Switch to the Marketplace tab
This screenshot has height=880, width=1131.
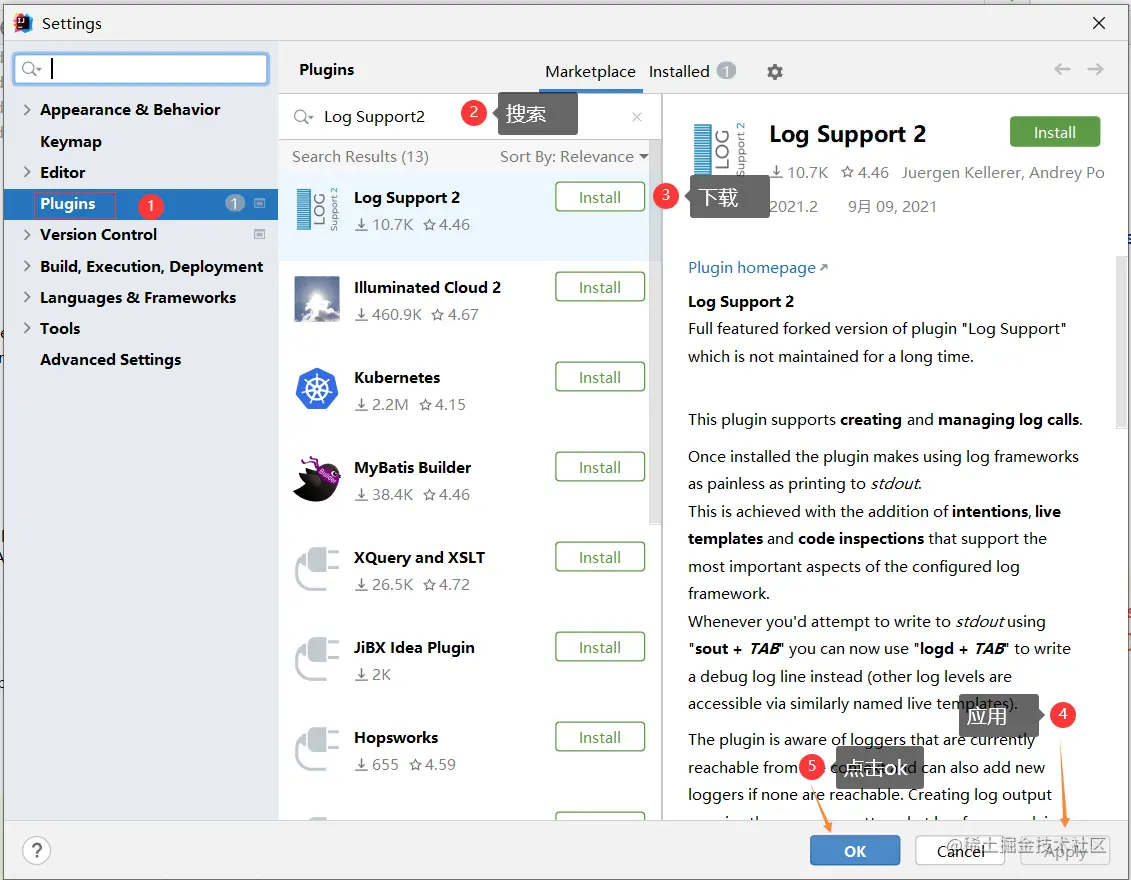coord(590,71)
